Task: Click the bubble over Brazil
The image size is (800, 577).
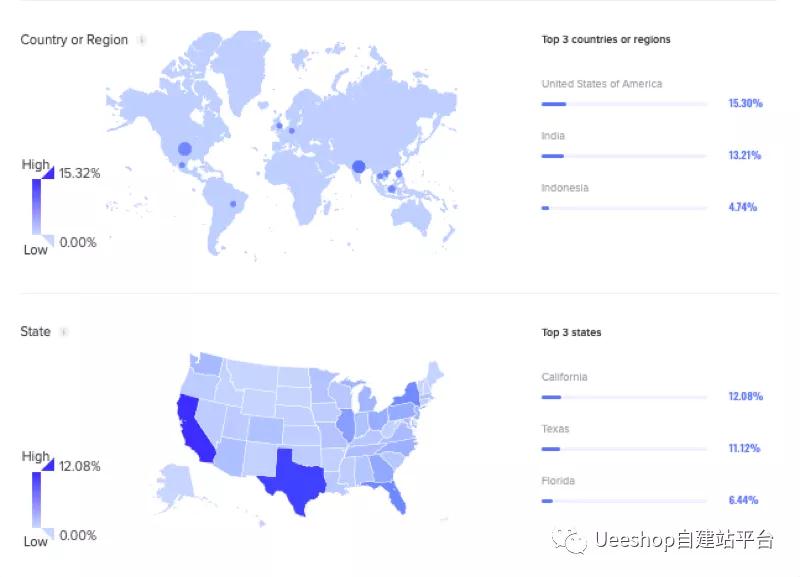Action: pyautogui.click(x=233, y=204)
